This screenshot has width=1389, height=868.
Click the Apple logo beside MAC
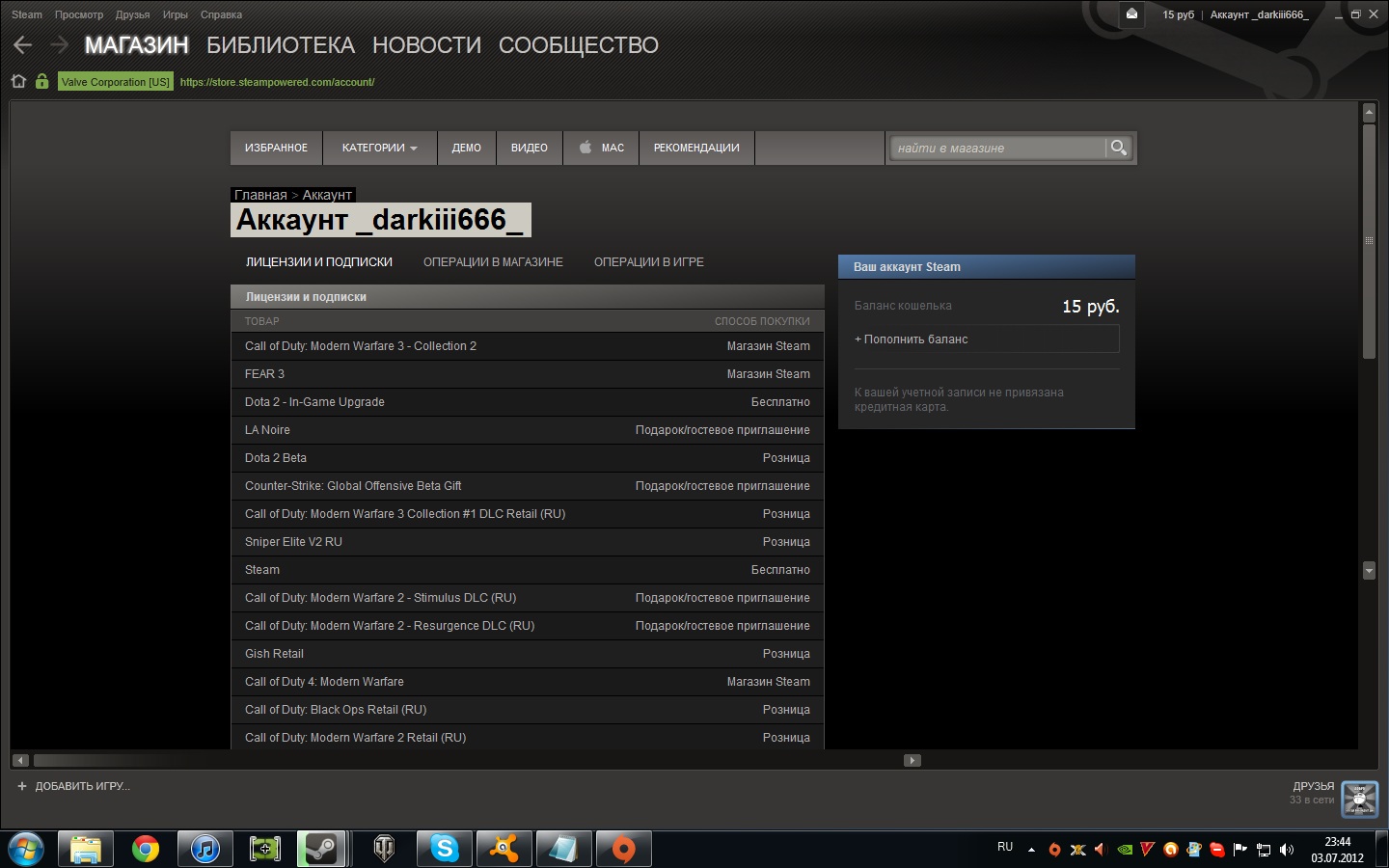pyautogui.click(x=586, y=148)
